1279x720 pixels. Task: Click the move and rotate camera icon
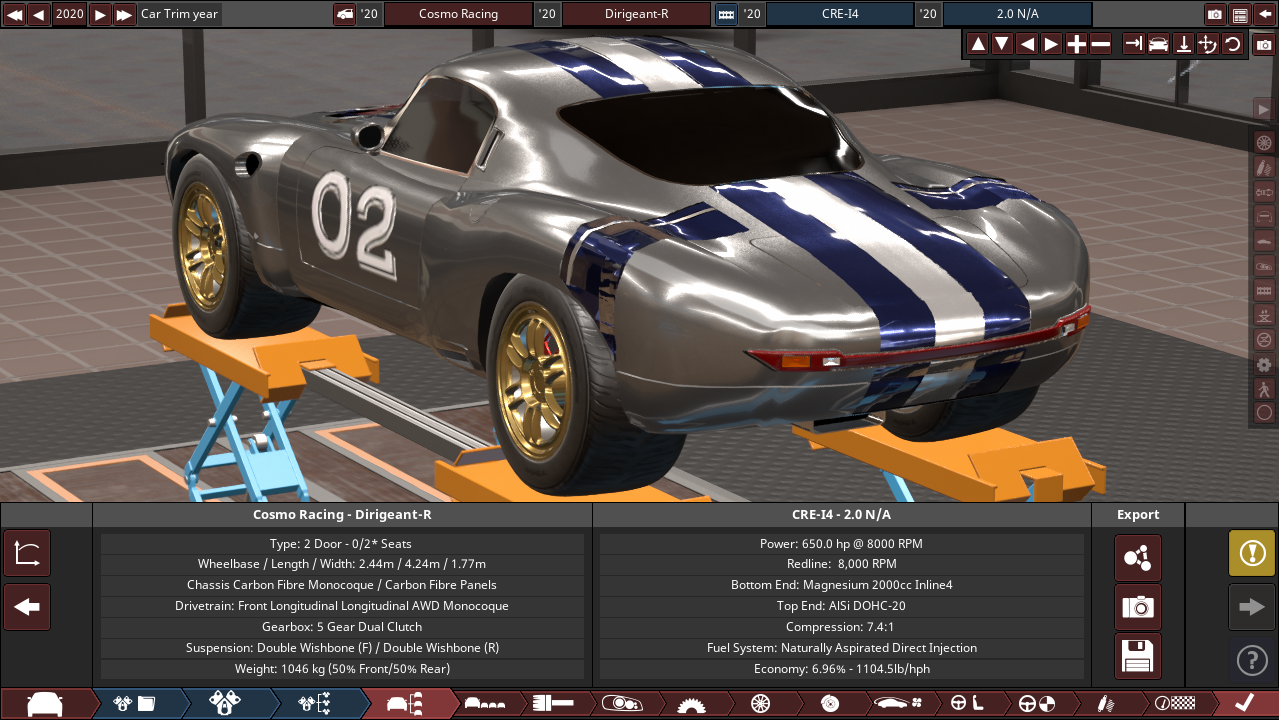(1207, 44)
